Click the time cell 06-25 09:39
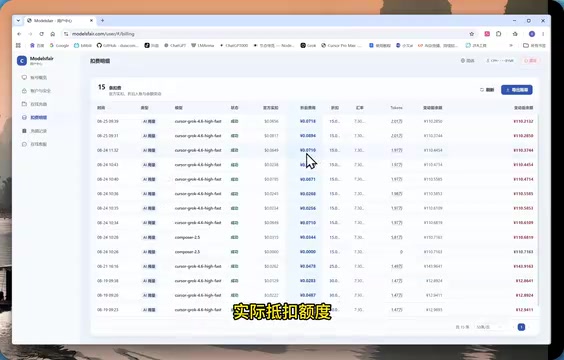 point(108,122)
